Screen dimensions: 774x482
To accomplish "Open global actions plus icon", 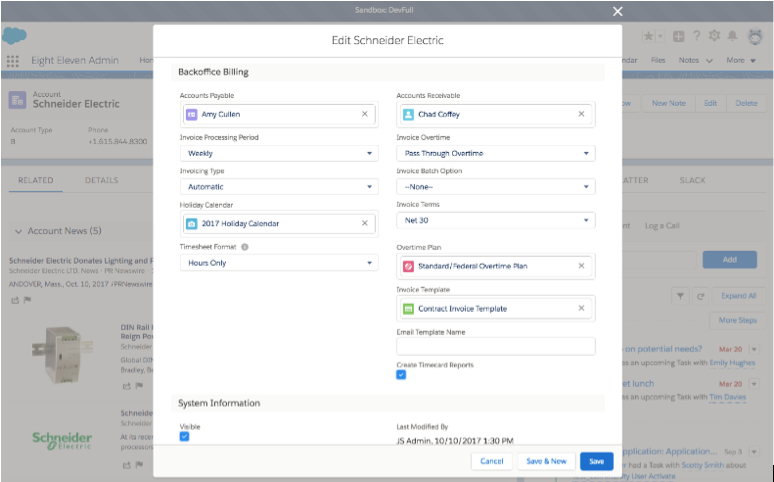I will pyautogui.click(x=679, y=36).
